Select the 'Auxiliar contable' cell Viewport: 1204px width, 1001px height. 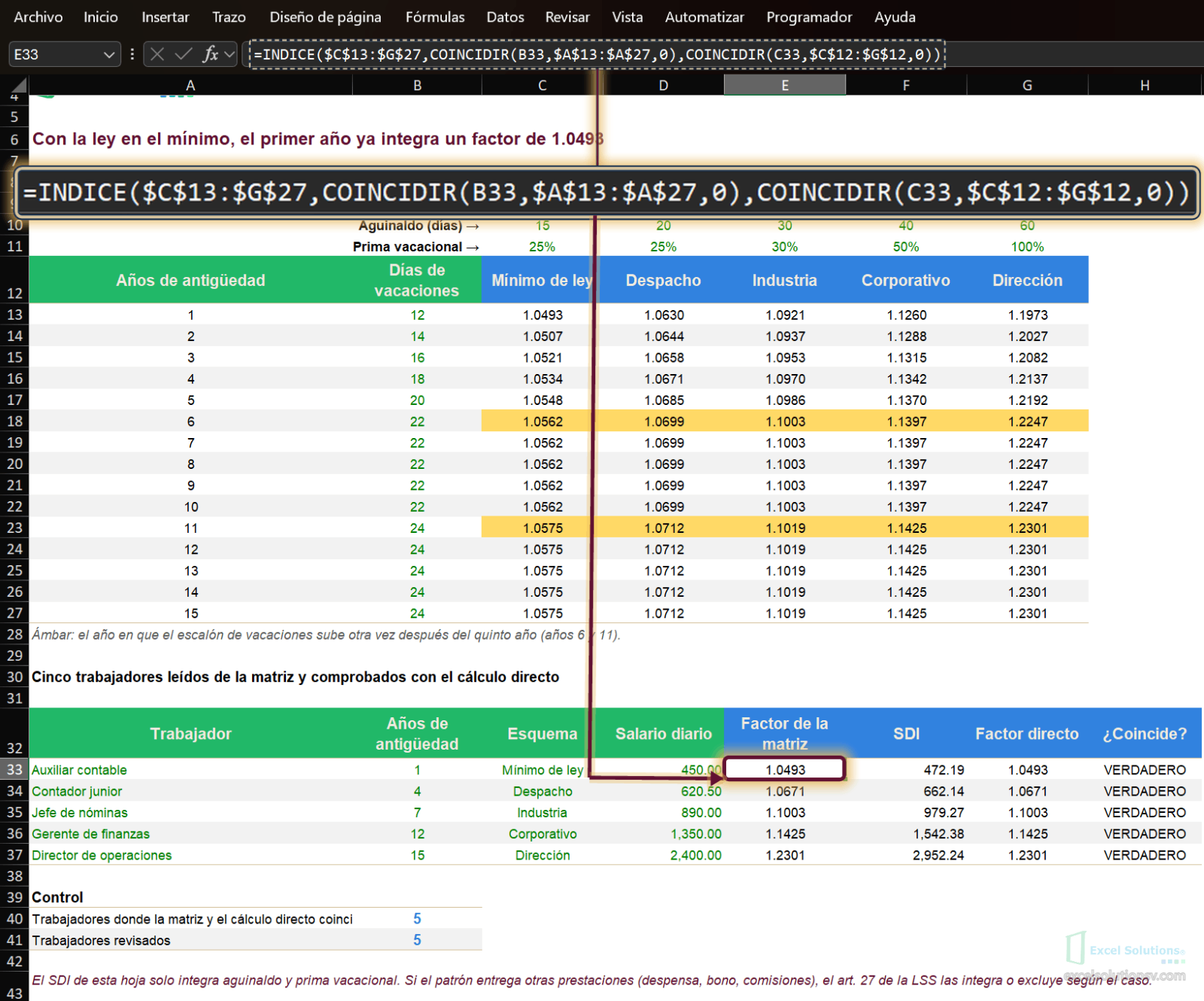pos(190,770)
